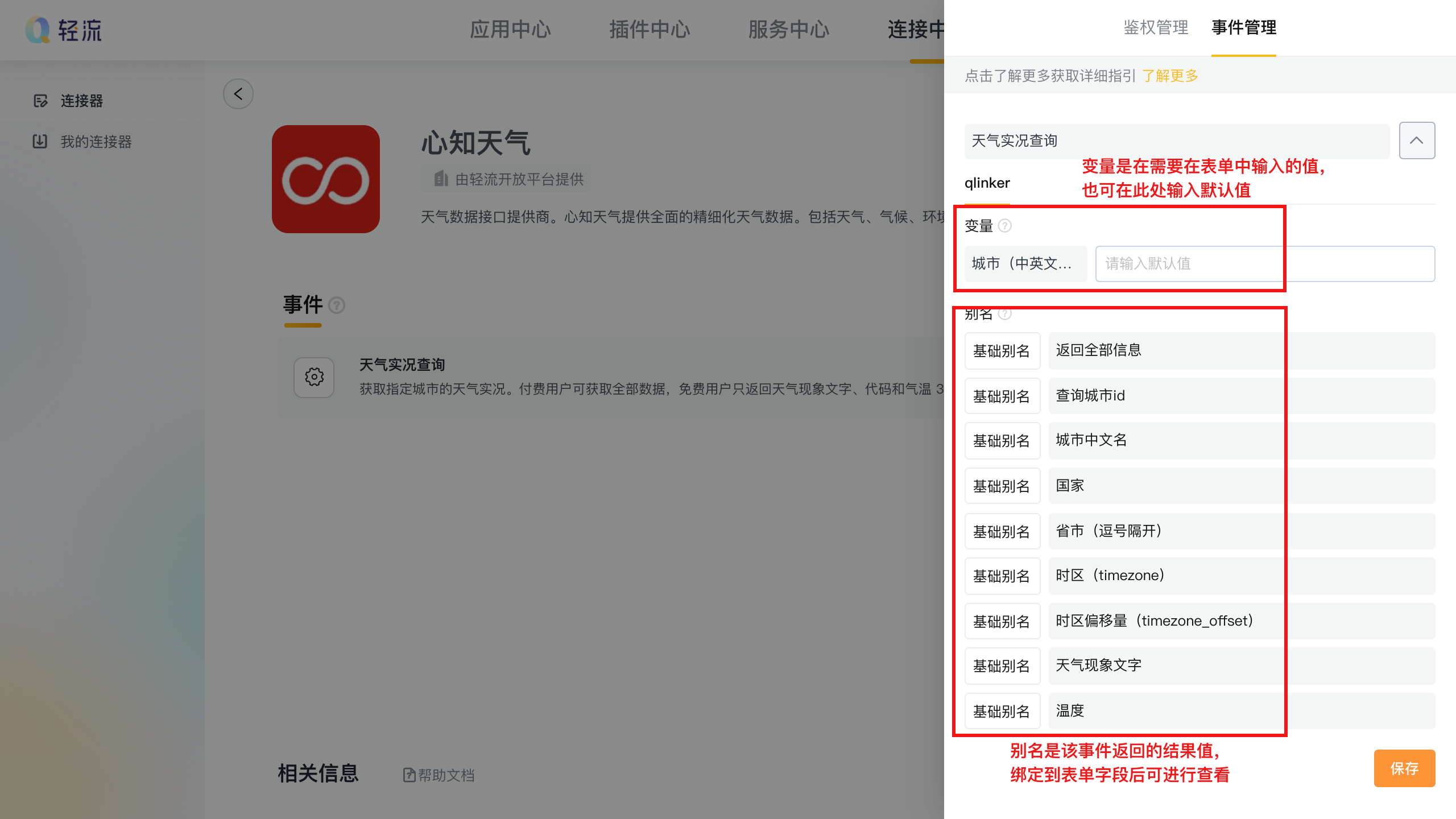
Task: Click the 查询城市id alias field
Action: pos(1242,396)
